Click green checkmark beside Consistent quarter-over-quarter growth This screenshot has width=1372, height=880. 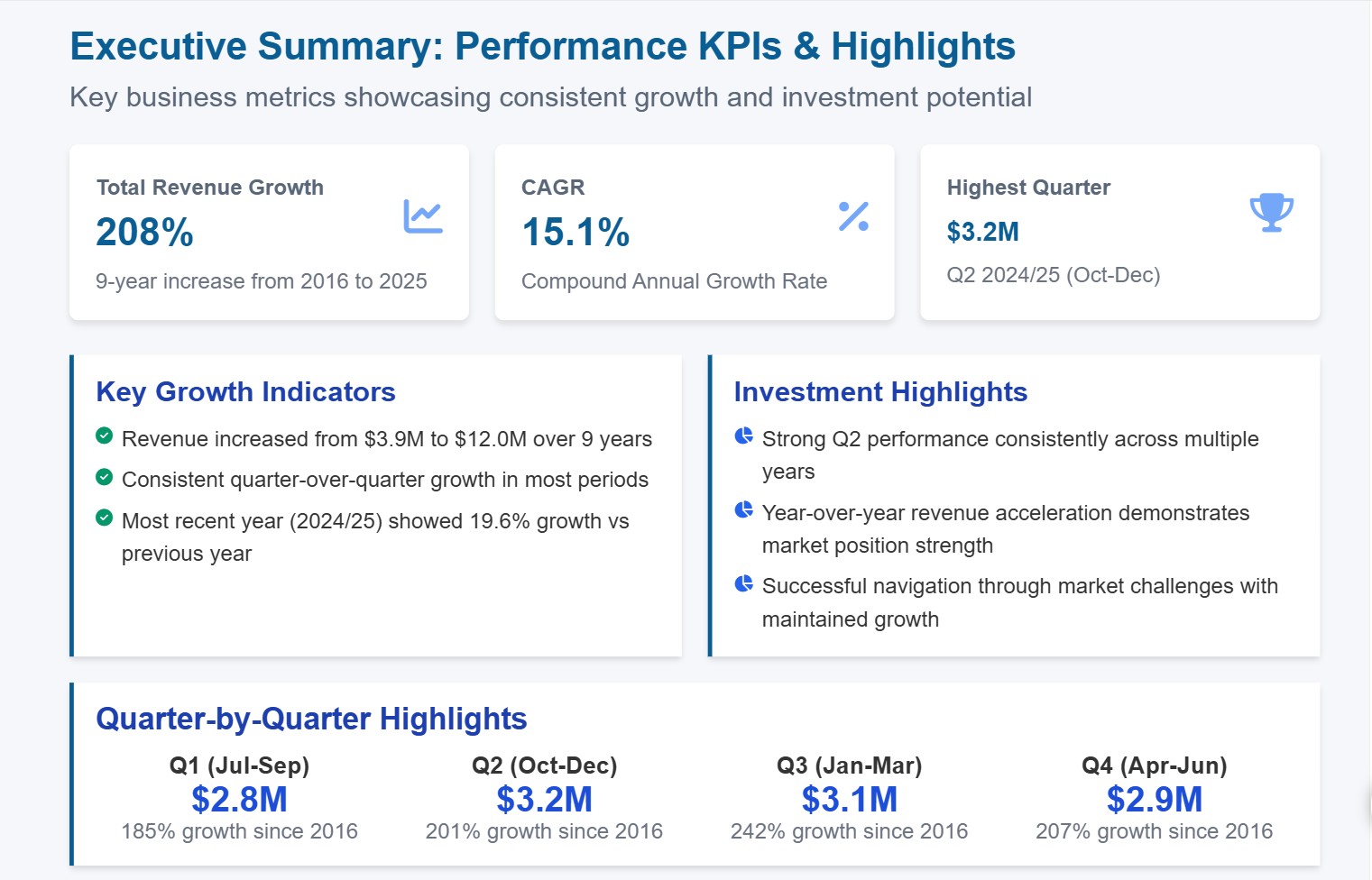point(105,477)
